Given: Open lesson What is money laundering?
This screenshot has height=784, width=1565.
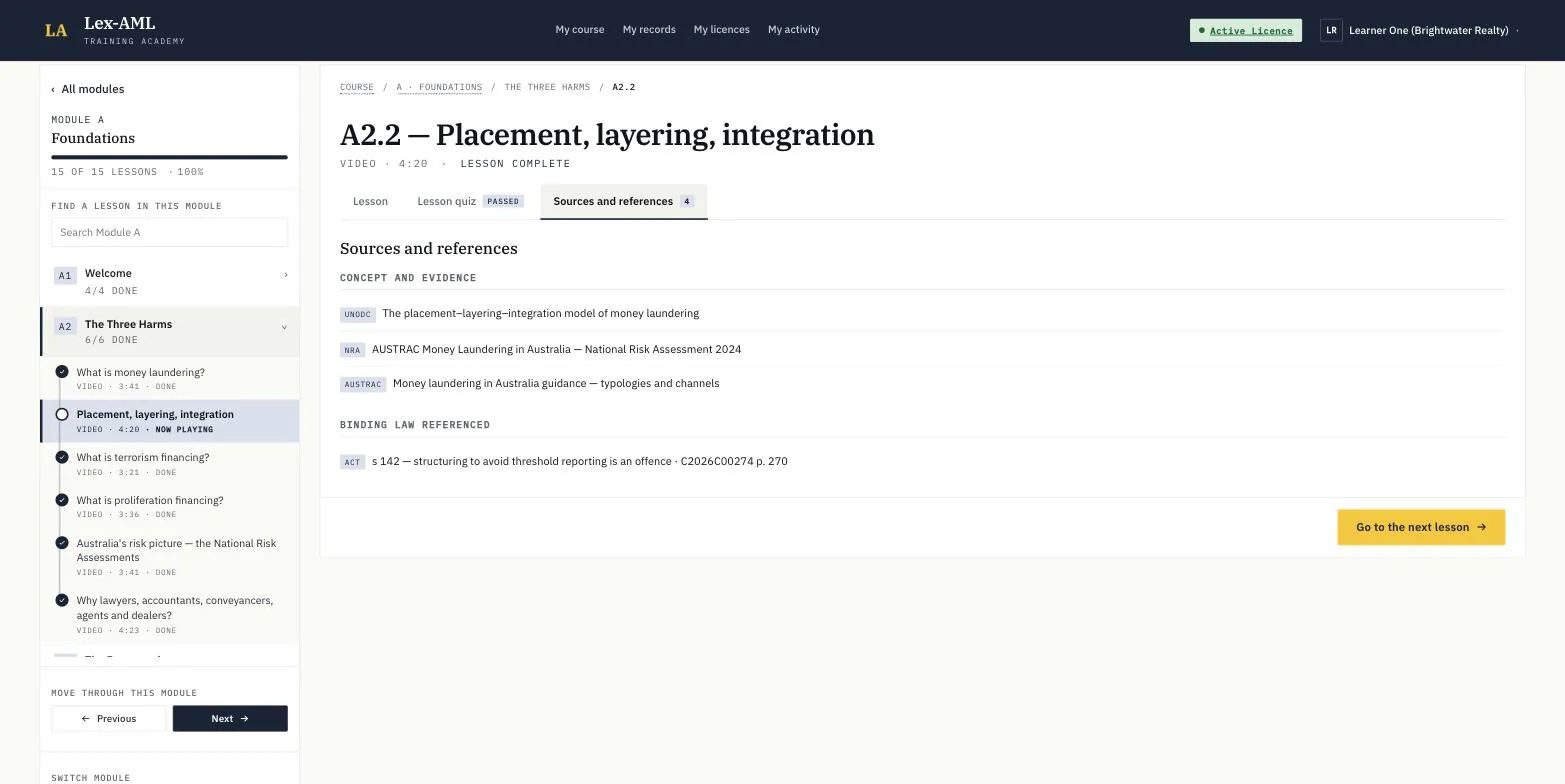Looking at the screenshot, I should 170,378.
